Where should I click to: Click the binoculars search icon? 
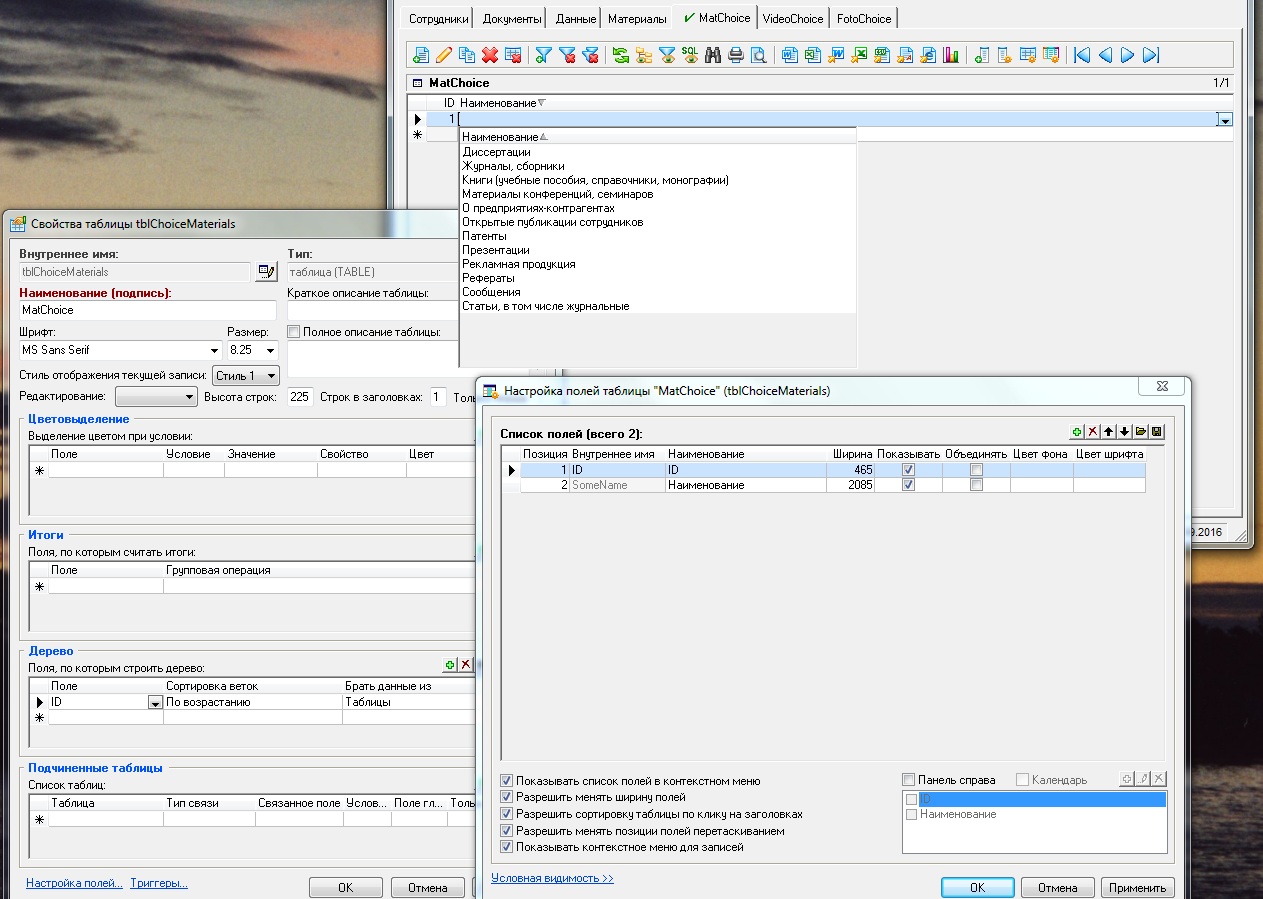(x=713, y=55)
